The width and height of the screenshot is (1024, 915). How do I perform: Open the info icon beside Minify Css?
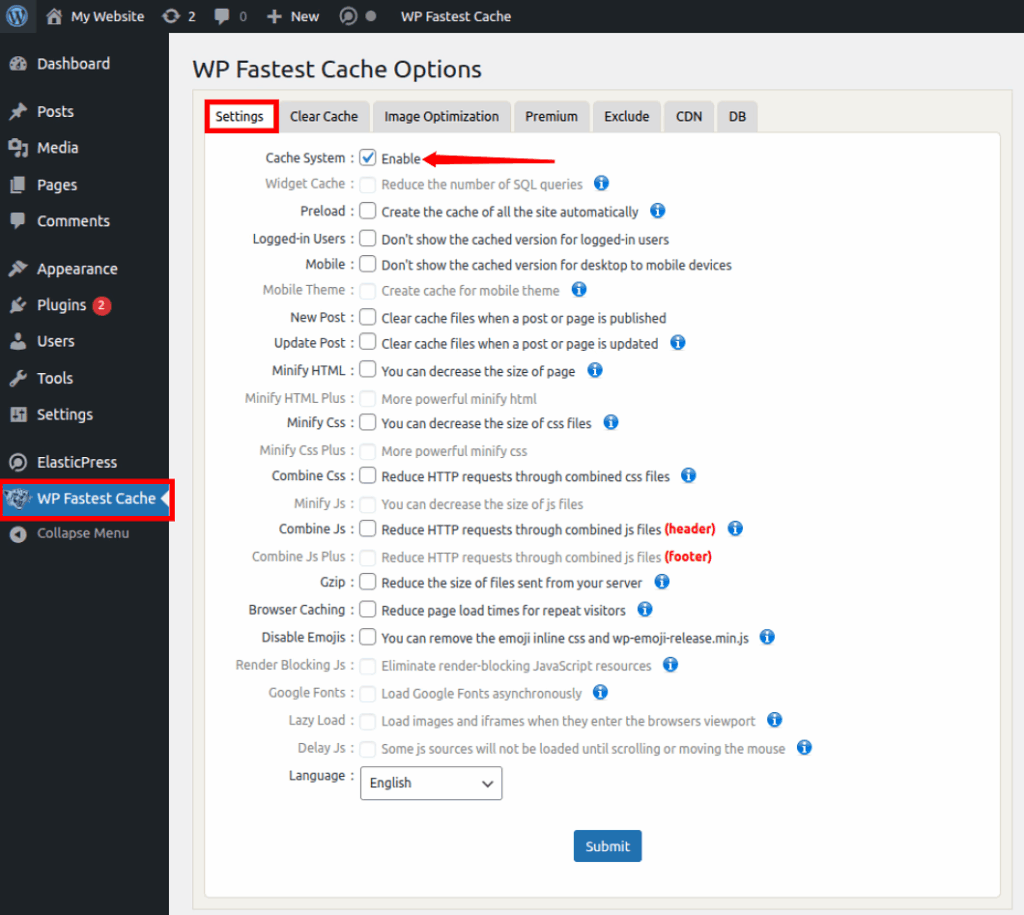[x=610, y=423]
